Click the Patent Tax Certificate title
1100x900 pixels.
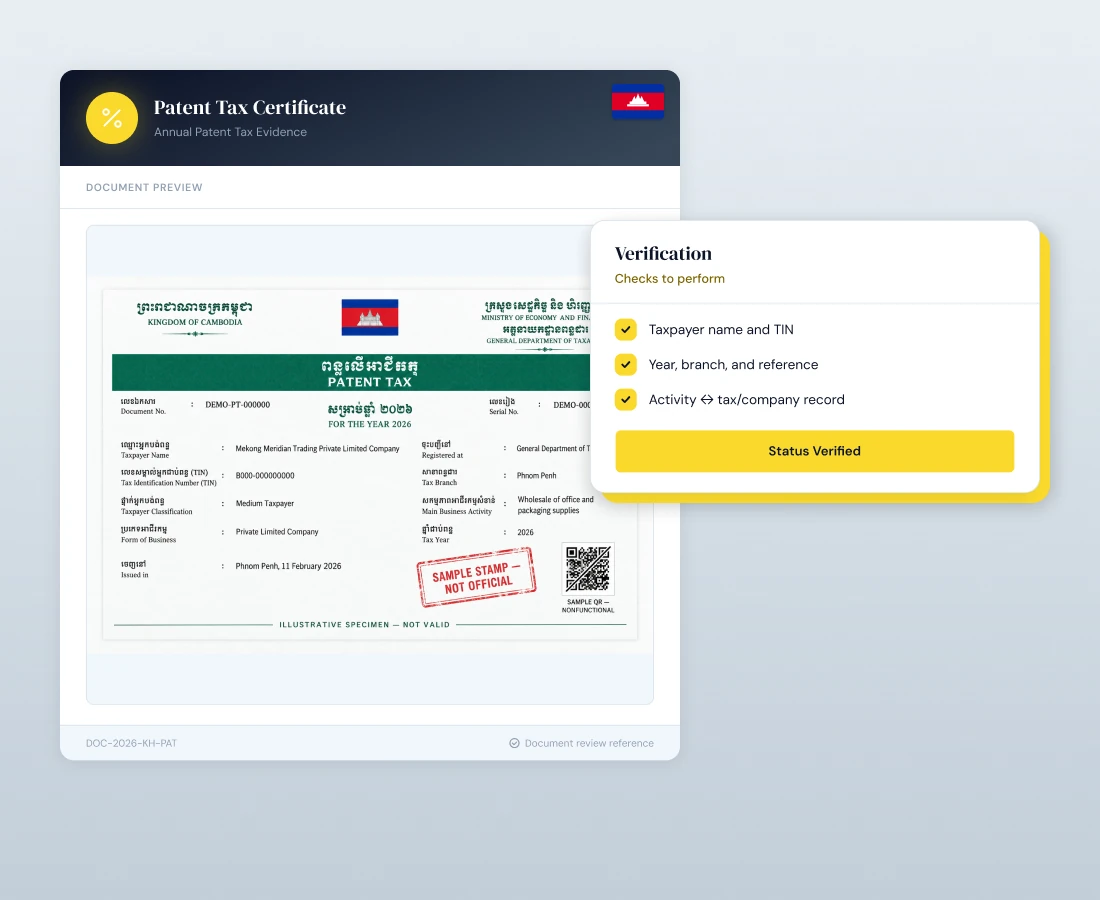click(250, 107)
